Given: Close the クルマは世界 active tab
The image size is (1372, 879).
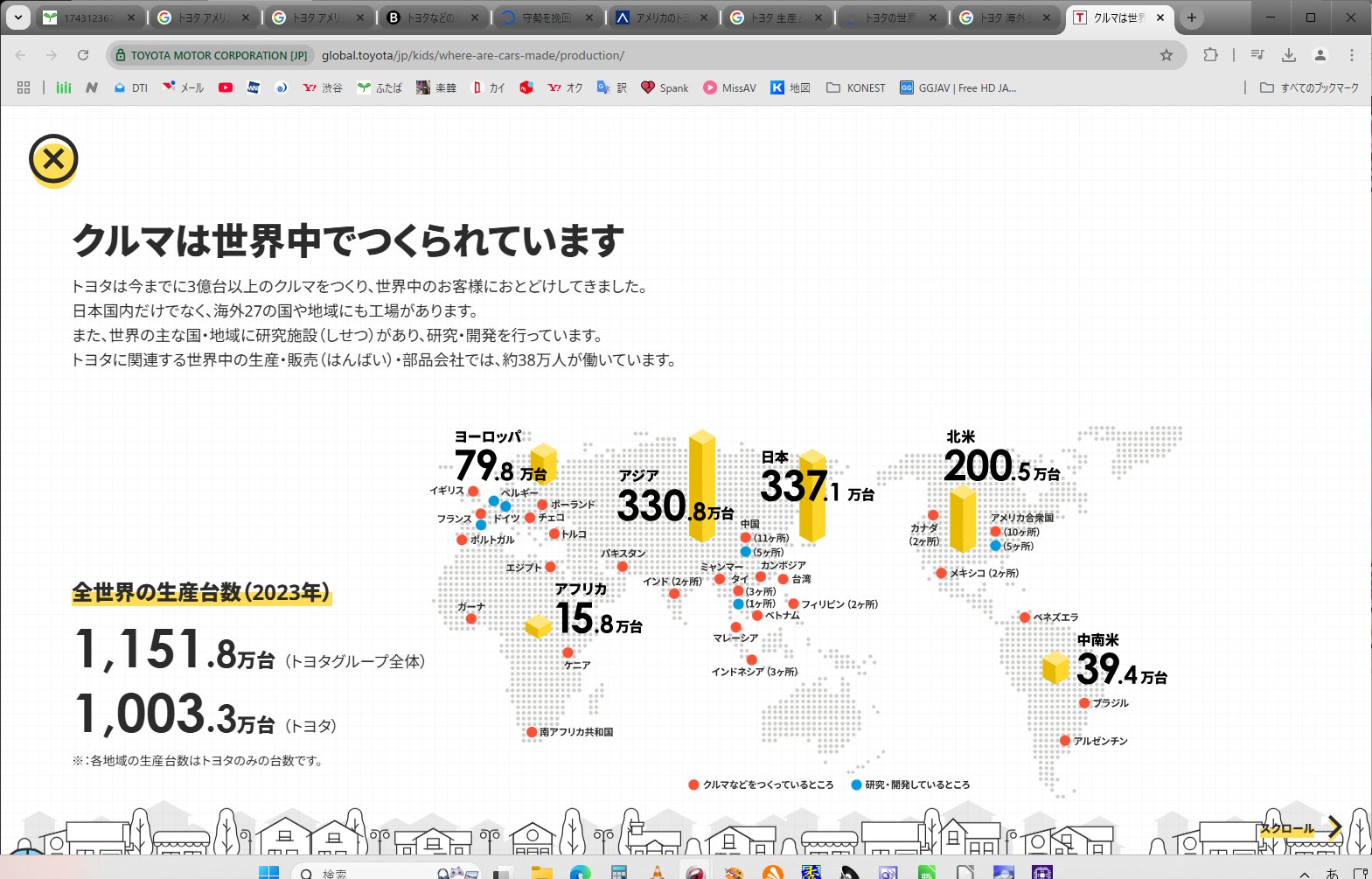Looking at the screenshot, I should (1160, 17).
